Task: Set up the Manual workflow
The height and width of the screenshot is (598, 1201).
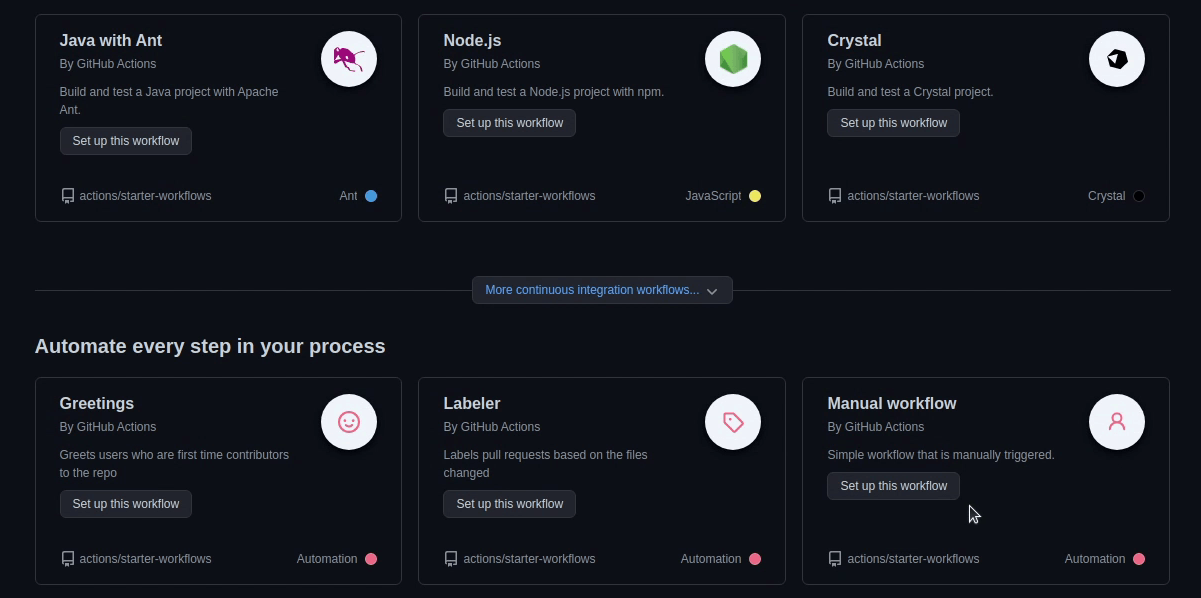Action: click(893, 486)
